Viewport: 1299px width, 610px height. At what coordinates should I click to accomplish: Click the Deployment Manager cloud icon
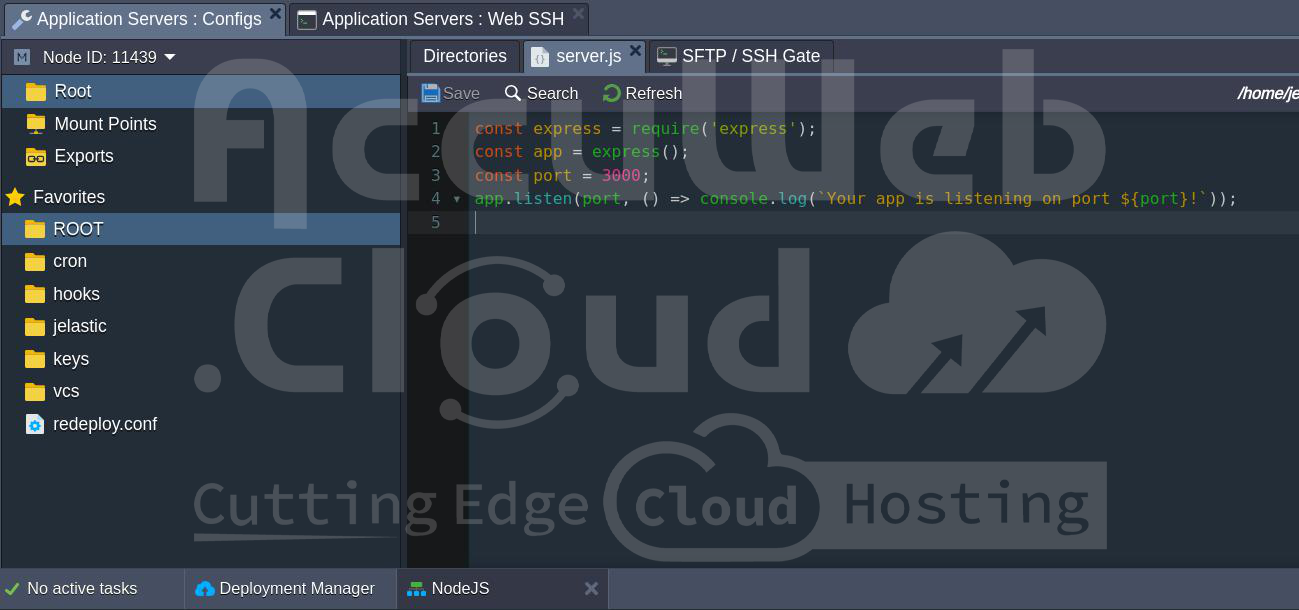205,589
